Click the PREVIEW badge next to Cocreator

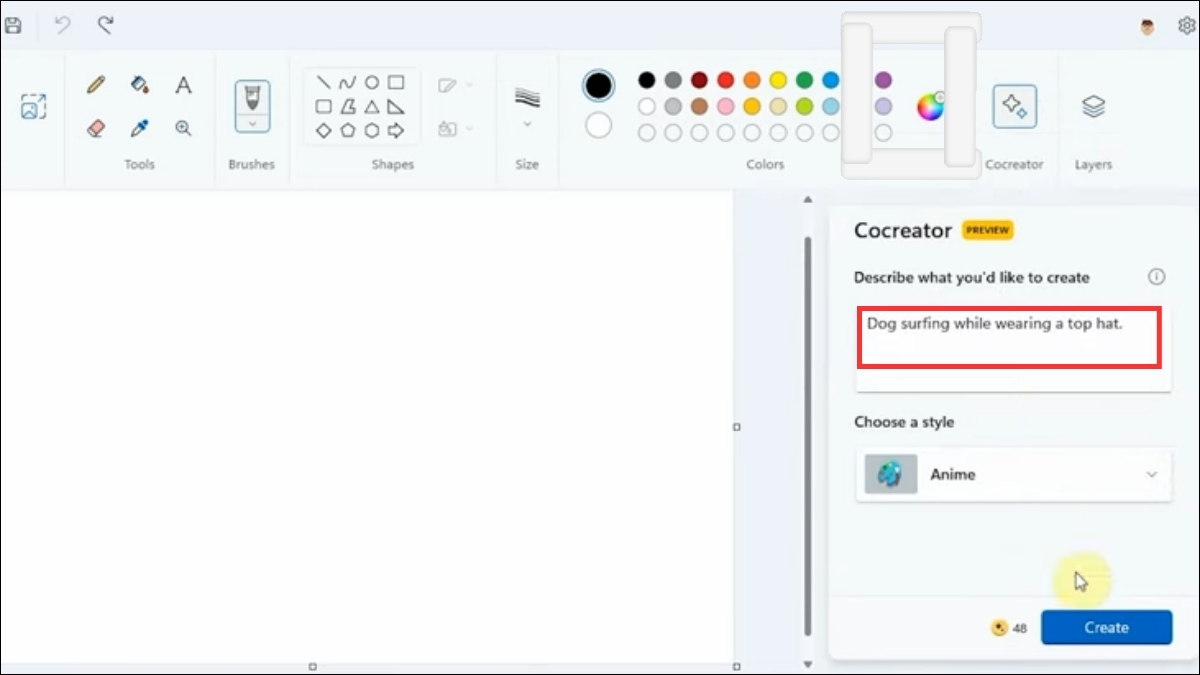point(987,230)
